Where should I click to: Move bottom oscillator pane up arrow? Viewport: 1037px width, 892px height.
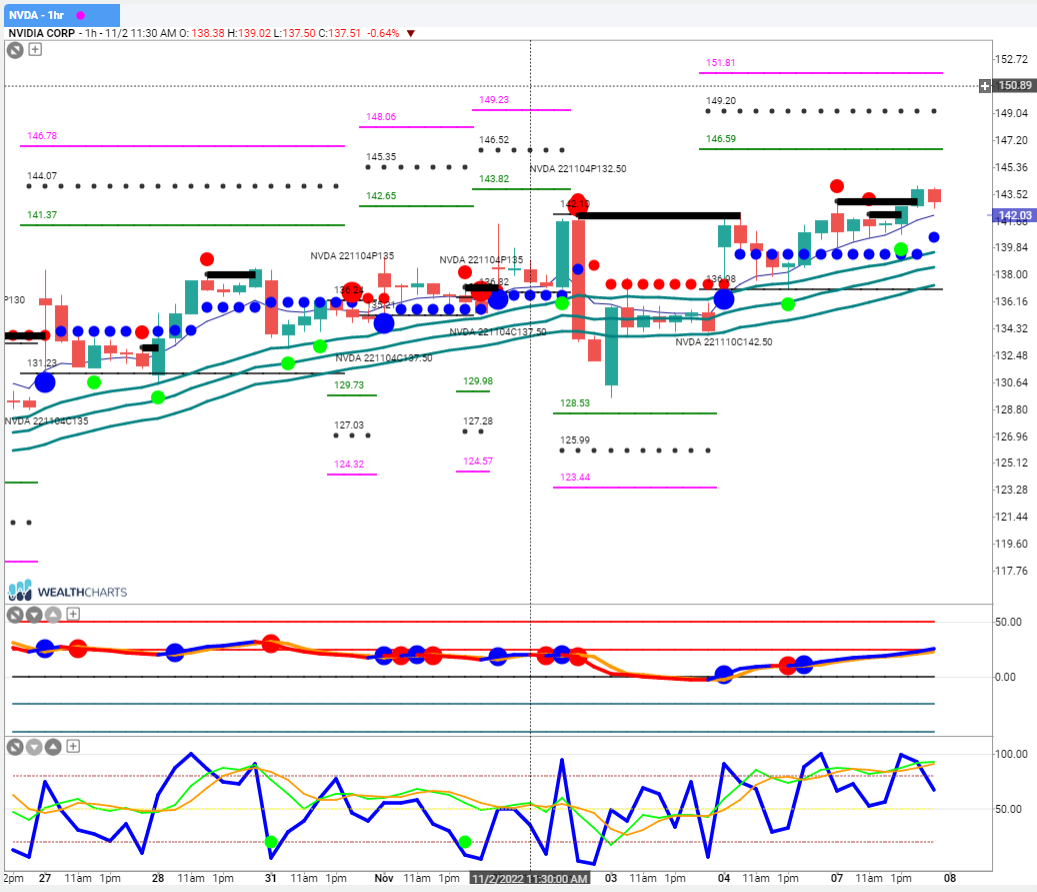[x=53, y=747]
